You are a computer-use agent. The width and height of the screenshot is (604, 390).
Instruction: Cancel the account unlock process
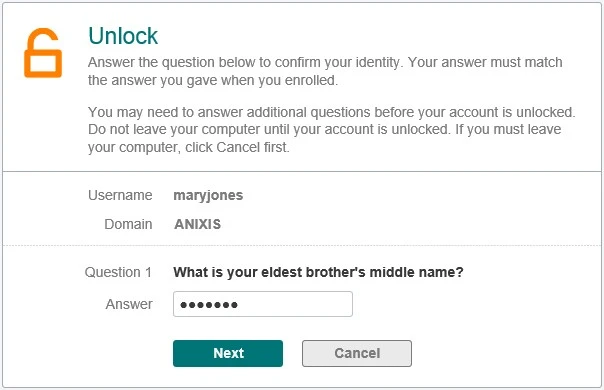(x=357, y=353)
